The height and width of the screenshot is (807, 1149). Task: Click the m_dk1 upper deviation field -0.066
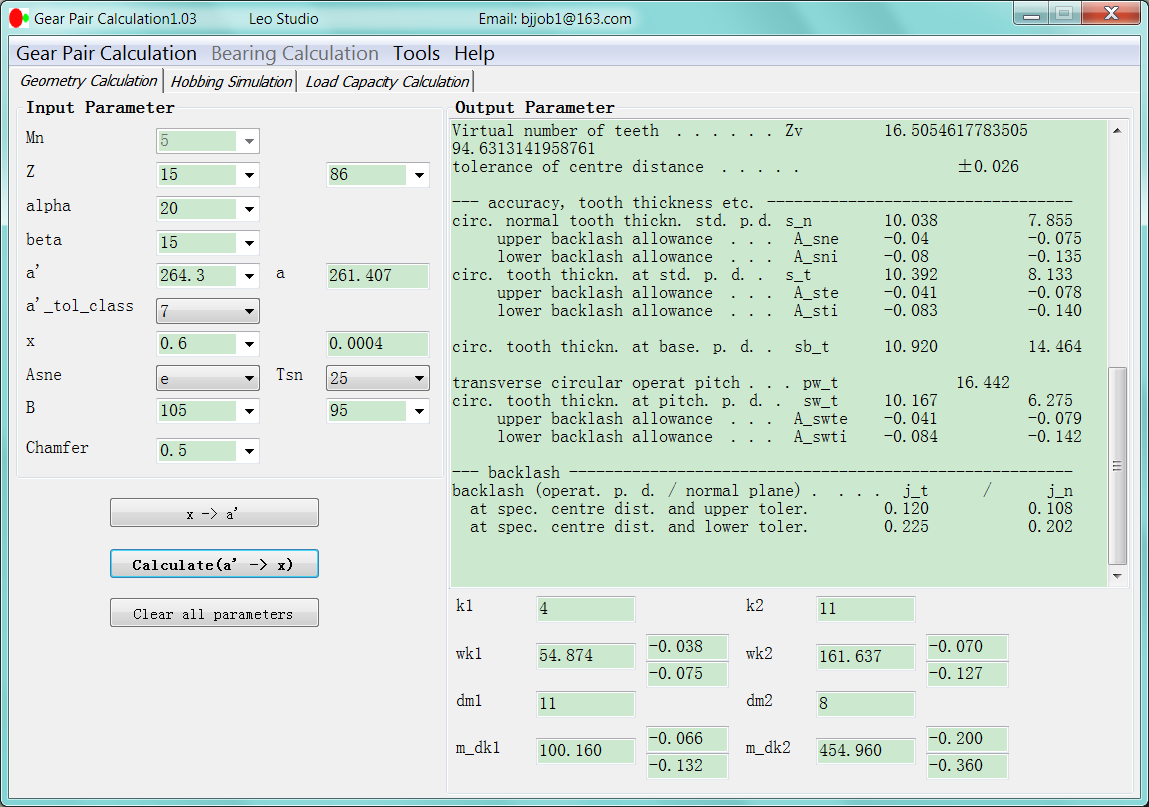coord(687,739)
